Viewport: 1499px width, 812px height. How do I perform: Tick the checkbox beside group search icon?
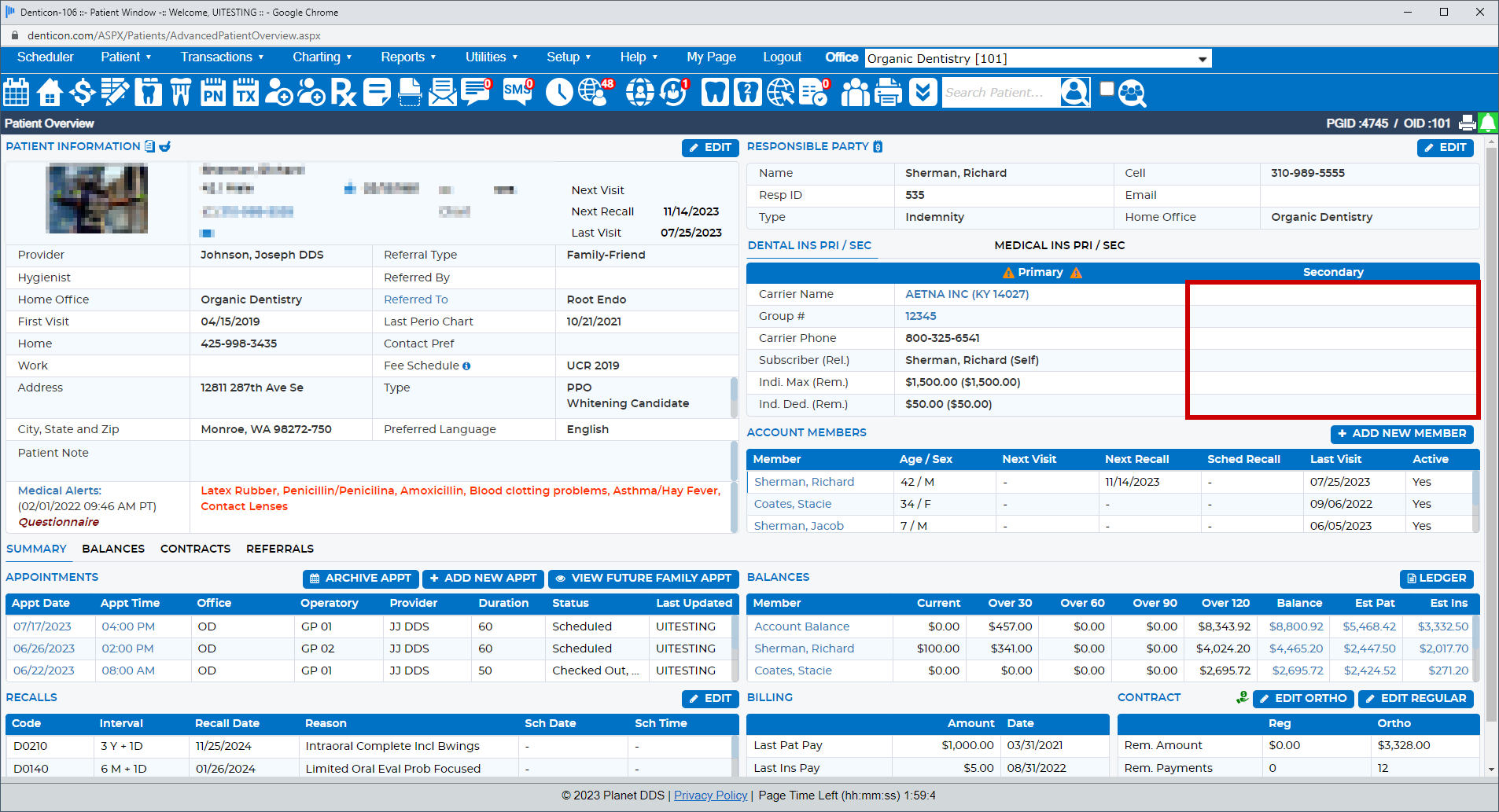point(1107,89)
